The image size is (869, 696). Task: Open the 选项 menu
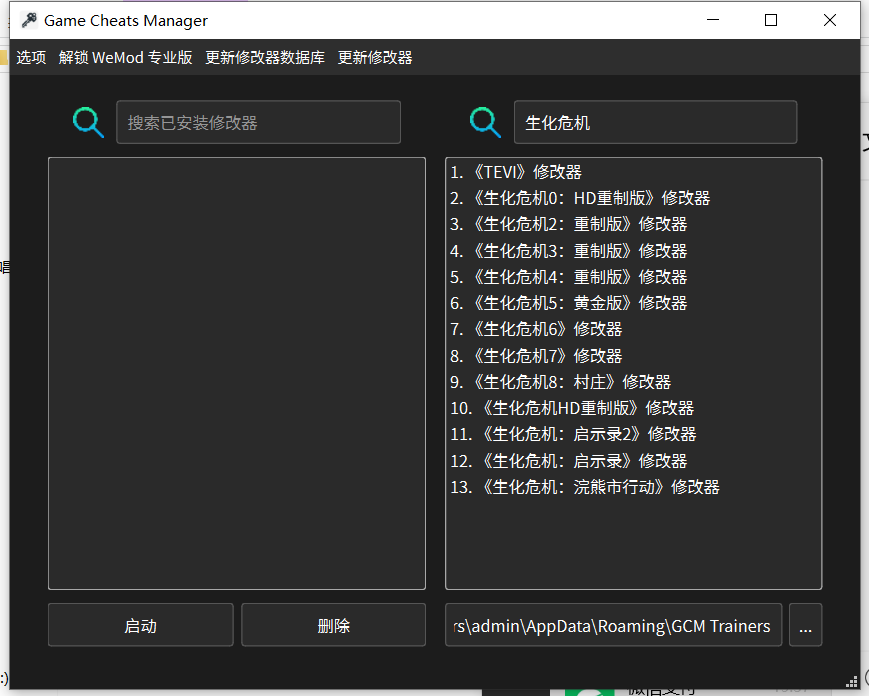(x=31, y=57)
